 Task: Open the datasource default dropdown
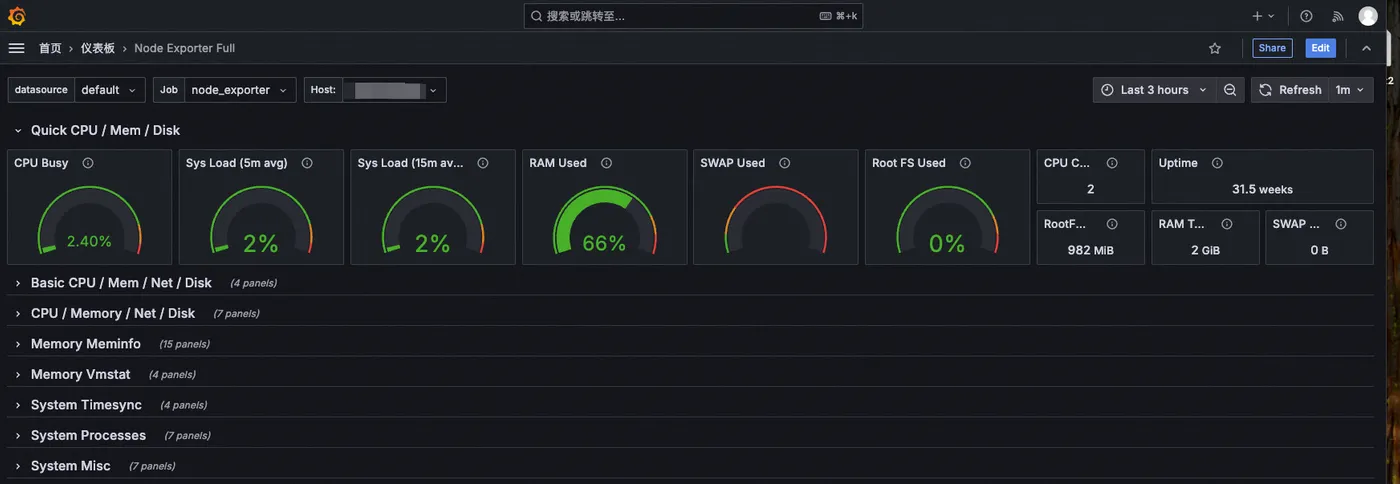coord(109,90)
